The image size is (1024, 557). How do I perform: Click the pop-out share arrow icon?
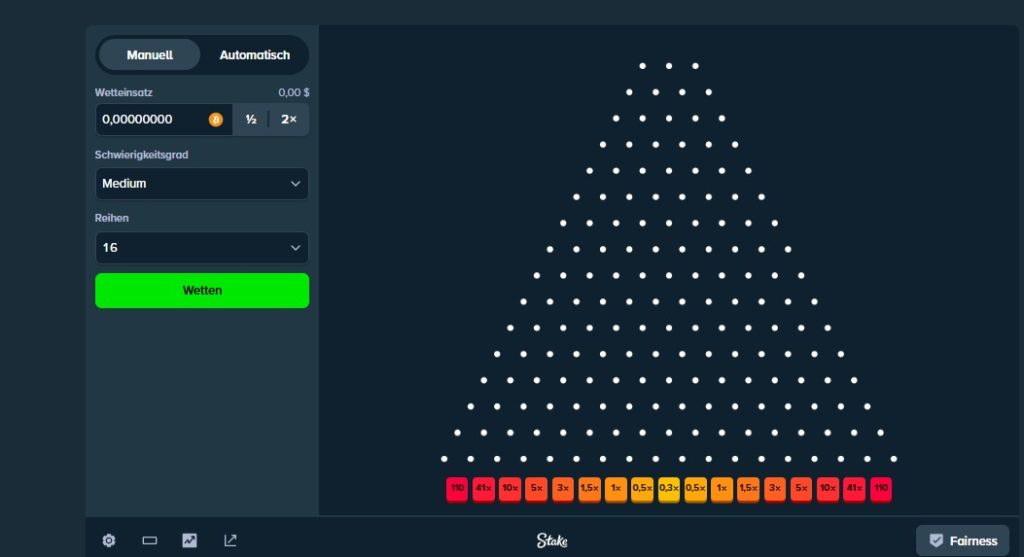click(x=230, y=541)
